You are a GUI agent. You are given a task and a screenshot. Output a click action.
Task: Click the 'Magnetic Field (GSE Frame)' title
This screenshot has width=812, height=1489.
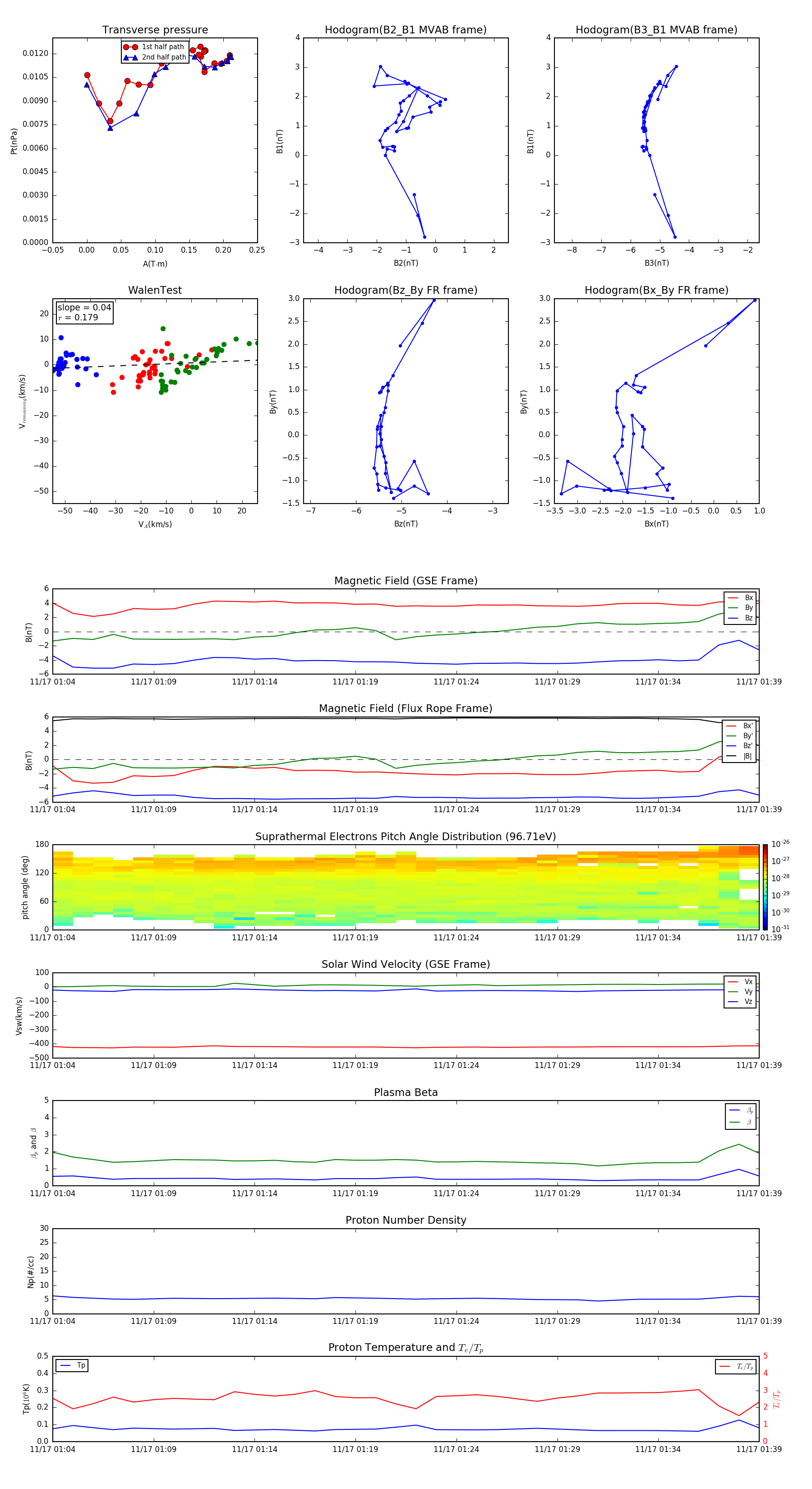[x=406, y=580]
